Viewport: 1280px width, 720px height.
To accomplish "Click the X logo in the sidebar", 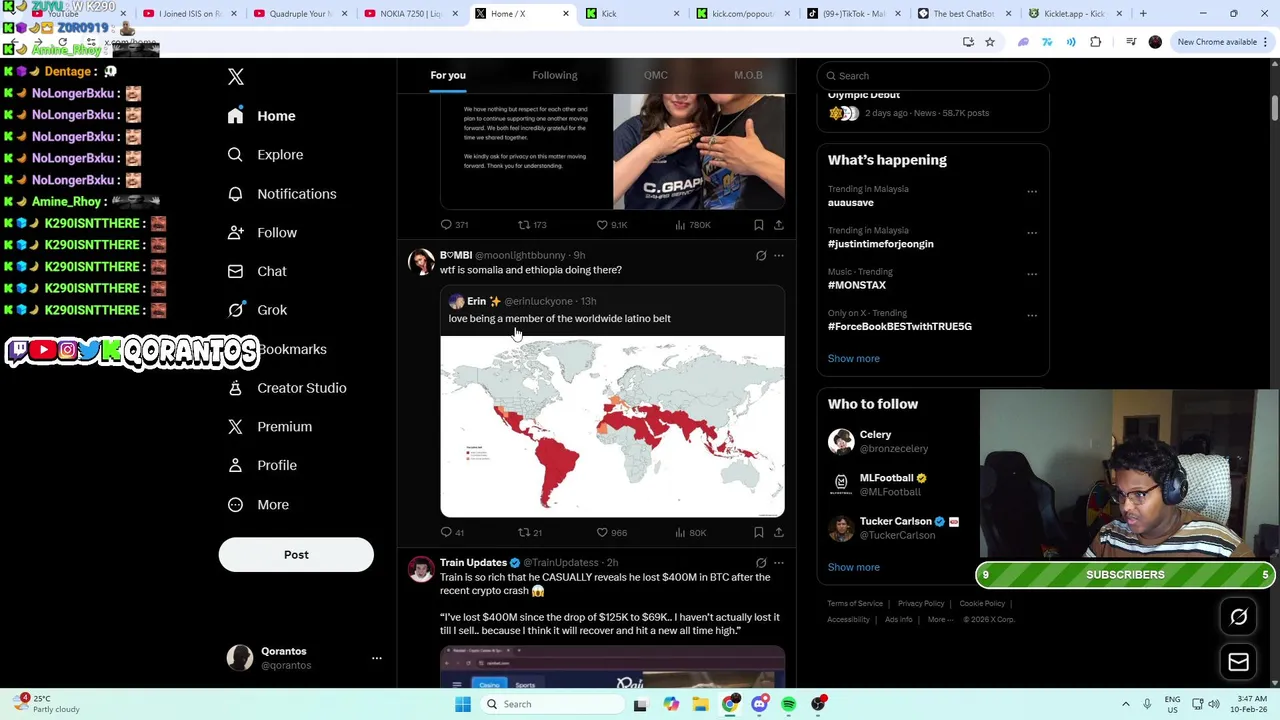I will pyautogui.click(x=236, y=77).
